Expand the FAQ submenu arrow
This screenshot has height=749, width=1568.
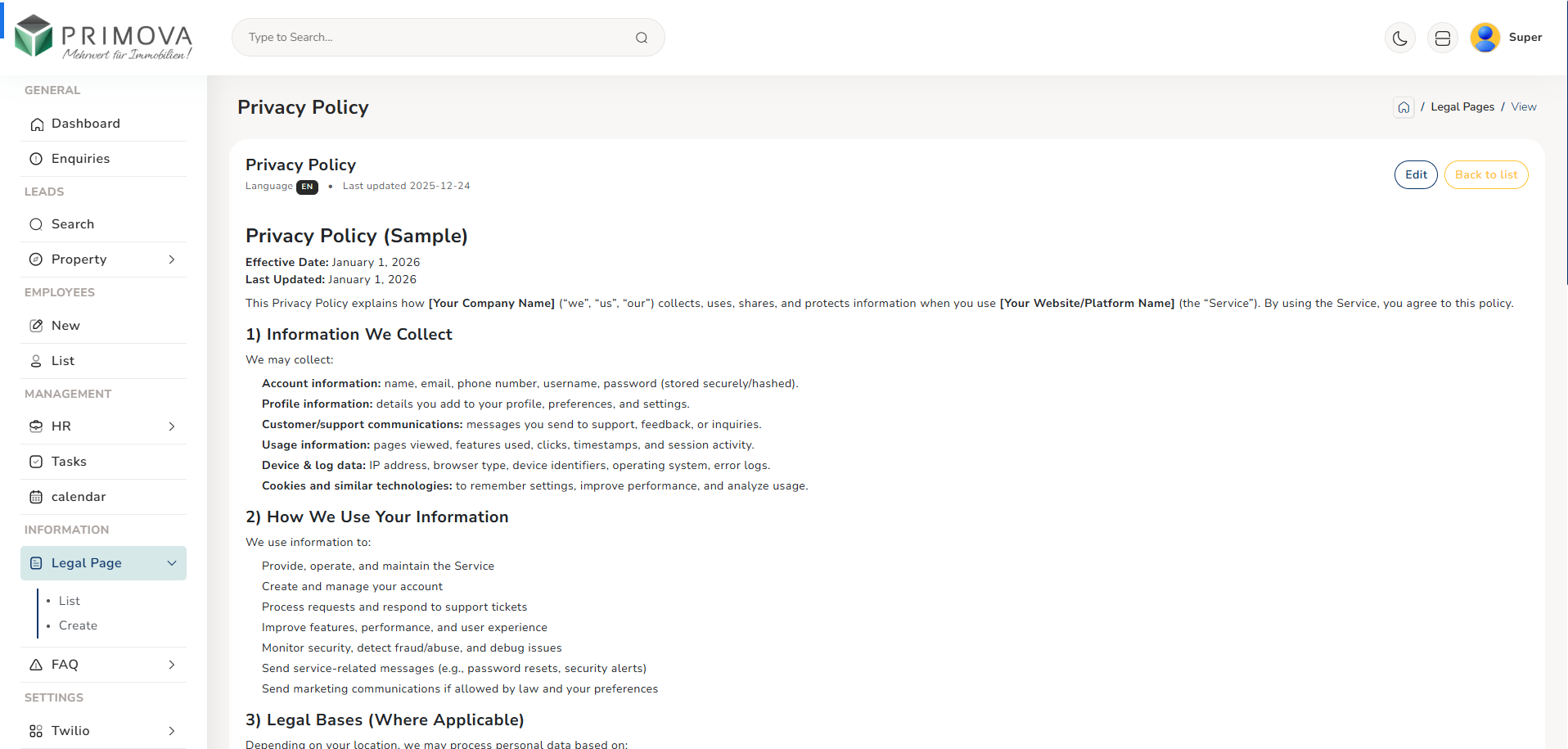coord(172,665)
